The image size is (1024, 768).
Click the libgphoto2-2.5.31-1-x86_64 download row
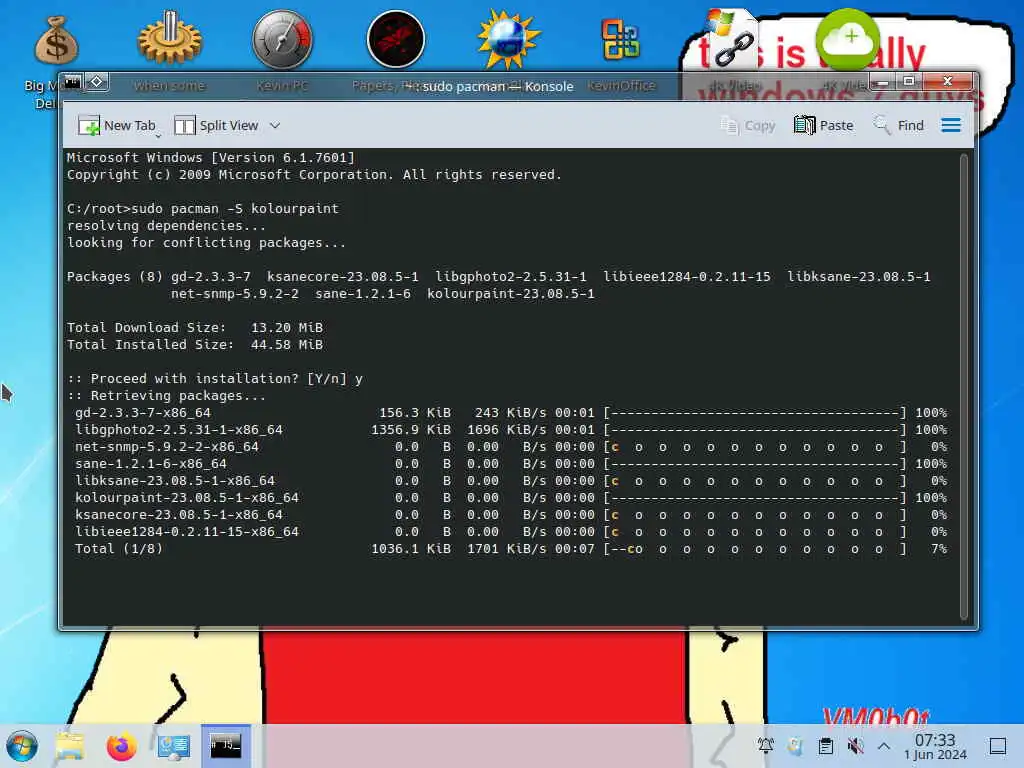coord(511,430)
